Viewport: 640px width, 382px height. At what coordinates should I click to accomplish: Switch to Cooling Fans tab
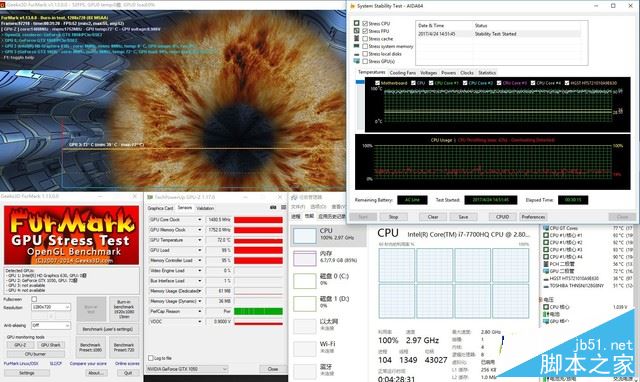pyautogui.click(x=402, y=73)
